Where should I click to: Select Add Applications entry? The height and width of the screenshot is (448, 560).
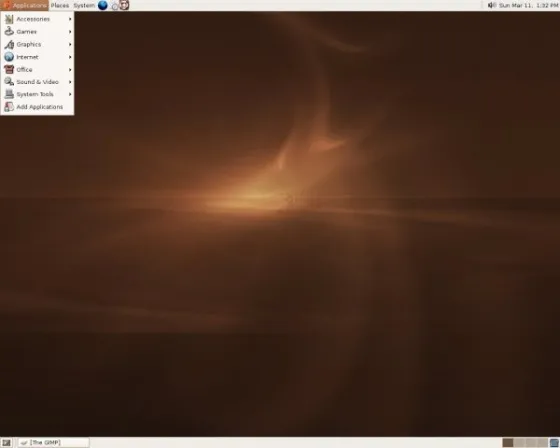[37, 107]
